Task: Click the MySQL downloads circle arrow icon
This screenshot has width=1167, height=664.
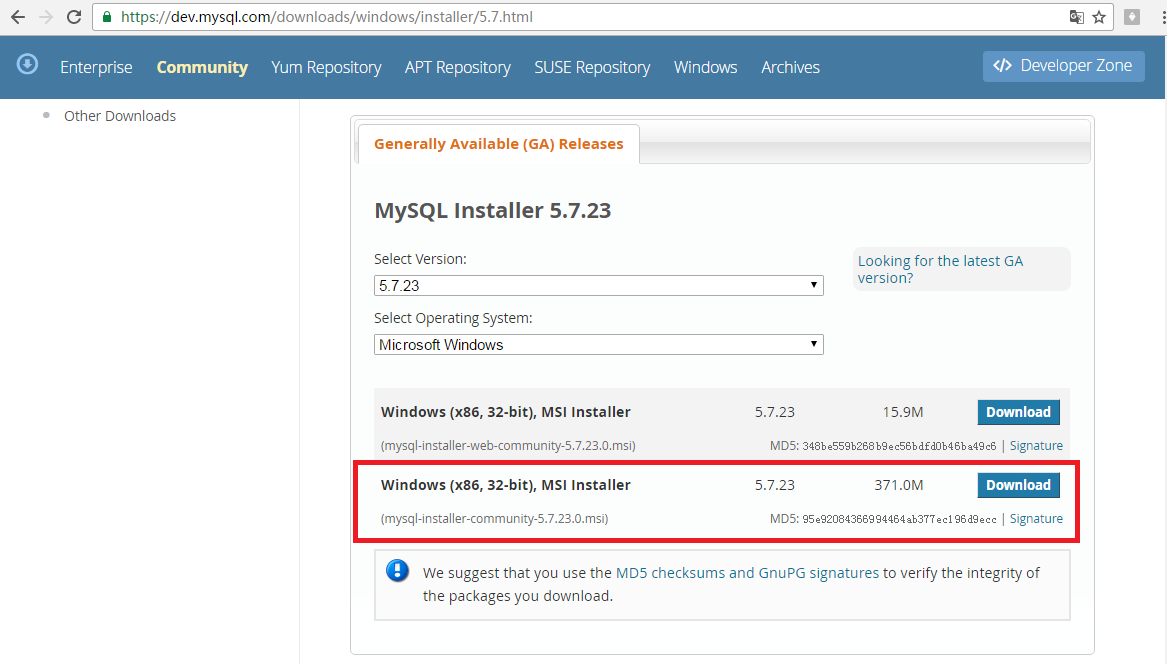Action: (x=28, y=64)
